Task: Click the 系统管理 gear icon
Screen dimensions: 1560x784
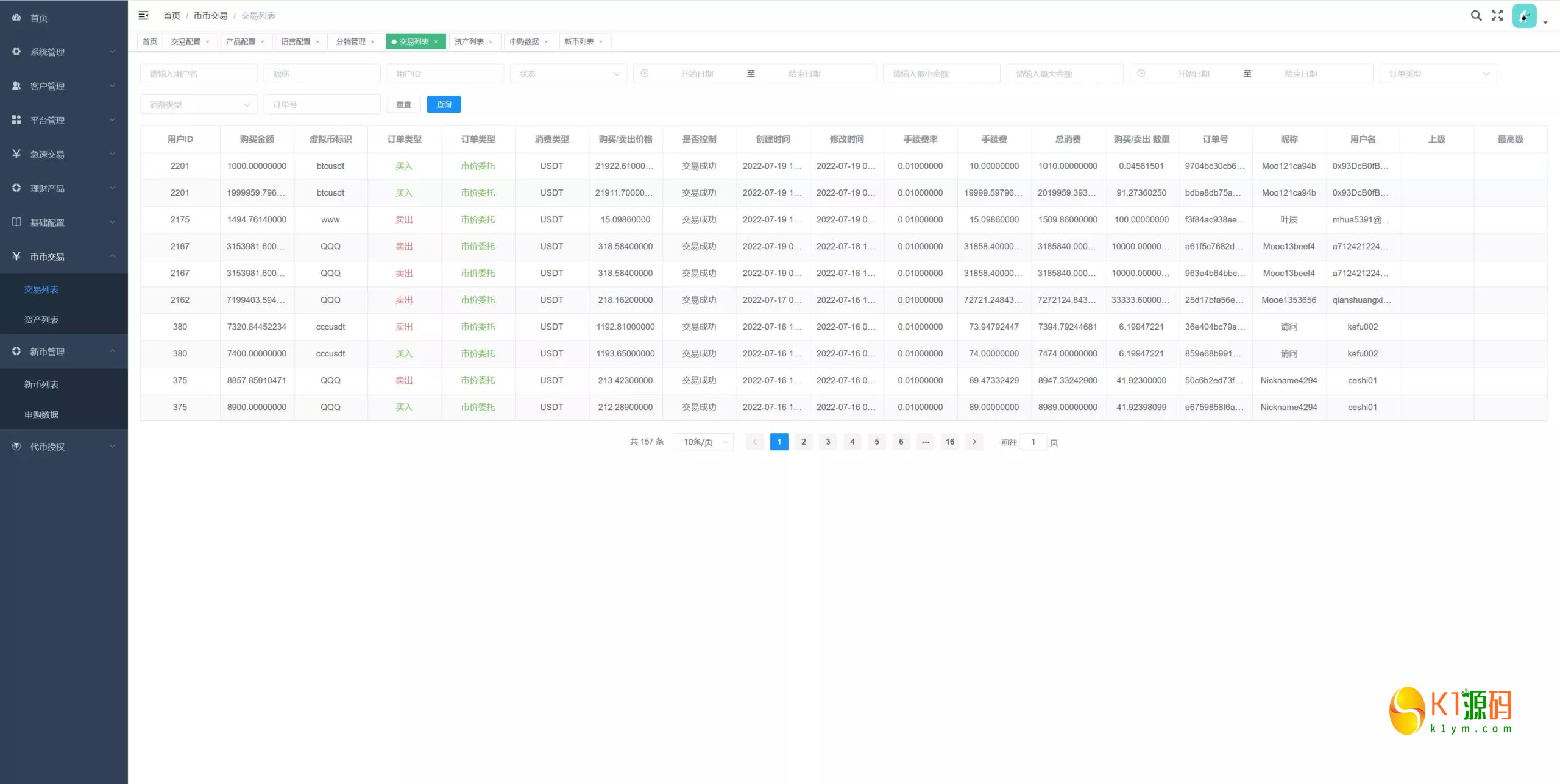Action: [x=16, y=52]
